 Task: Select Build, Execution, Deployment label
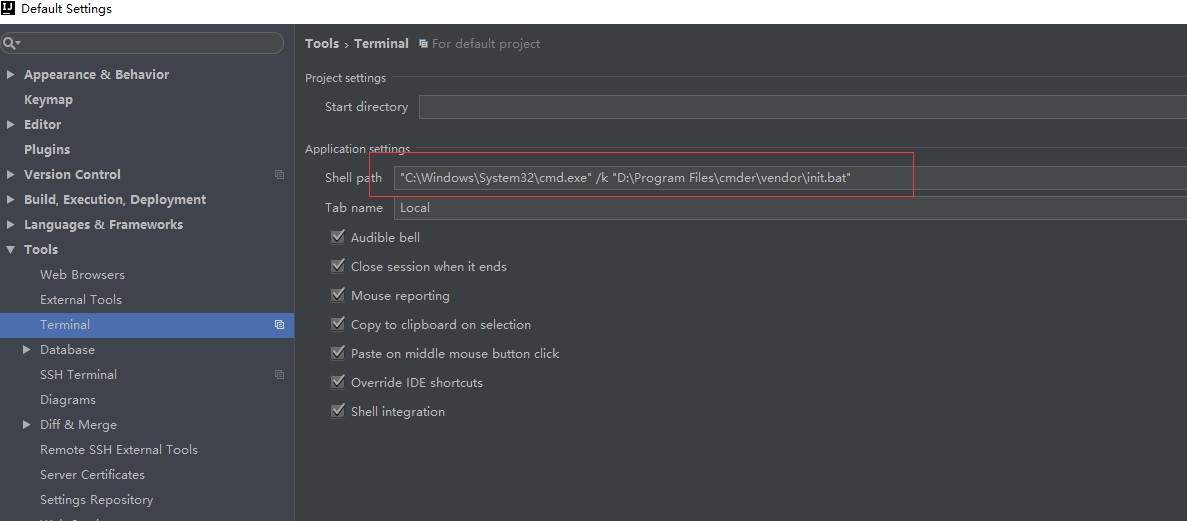115,199
